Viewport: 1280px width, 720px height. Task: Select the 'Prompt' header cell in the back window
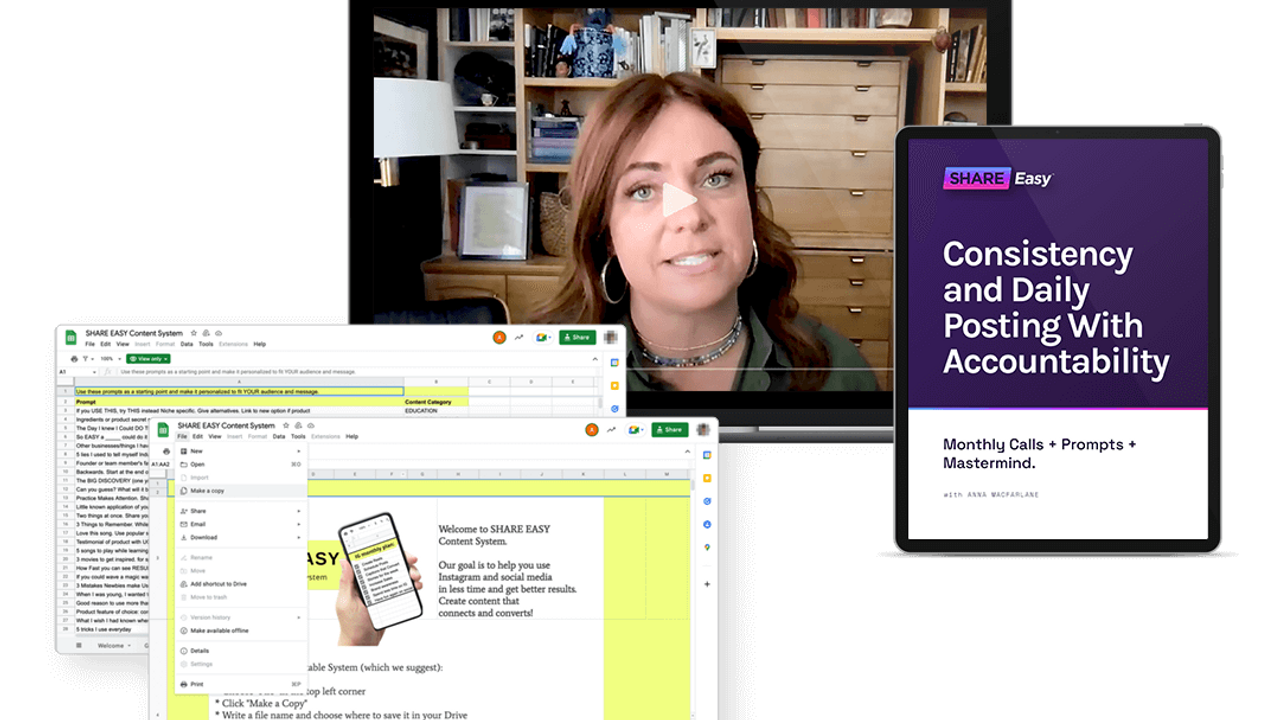(x=239, y=402)
